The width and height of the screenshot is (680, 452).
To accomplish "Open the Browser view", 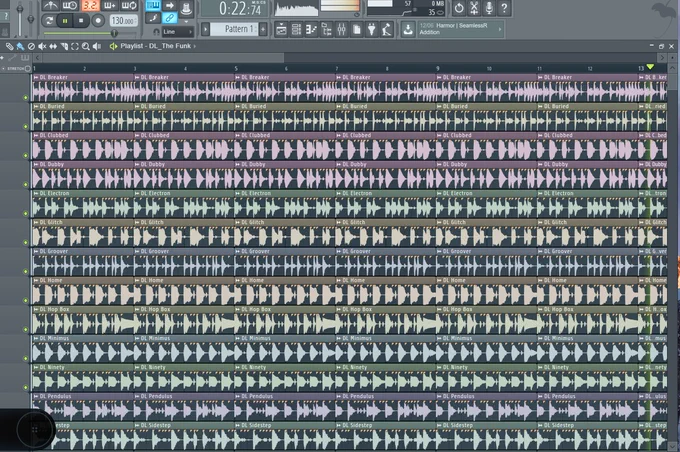I will point(327,29).
